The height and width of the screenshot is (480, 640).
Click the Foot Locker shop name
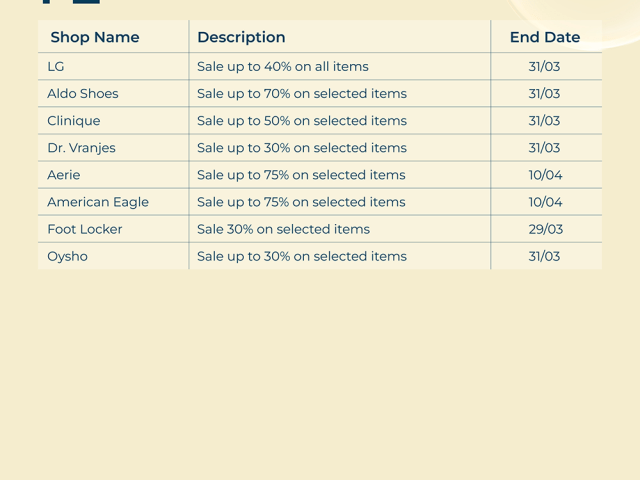pos(85,229)
